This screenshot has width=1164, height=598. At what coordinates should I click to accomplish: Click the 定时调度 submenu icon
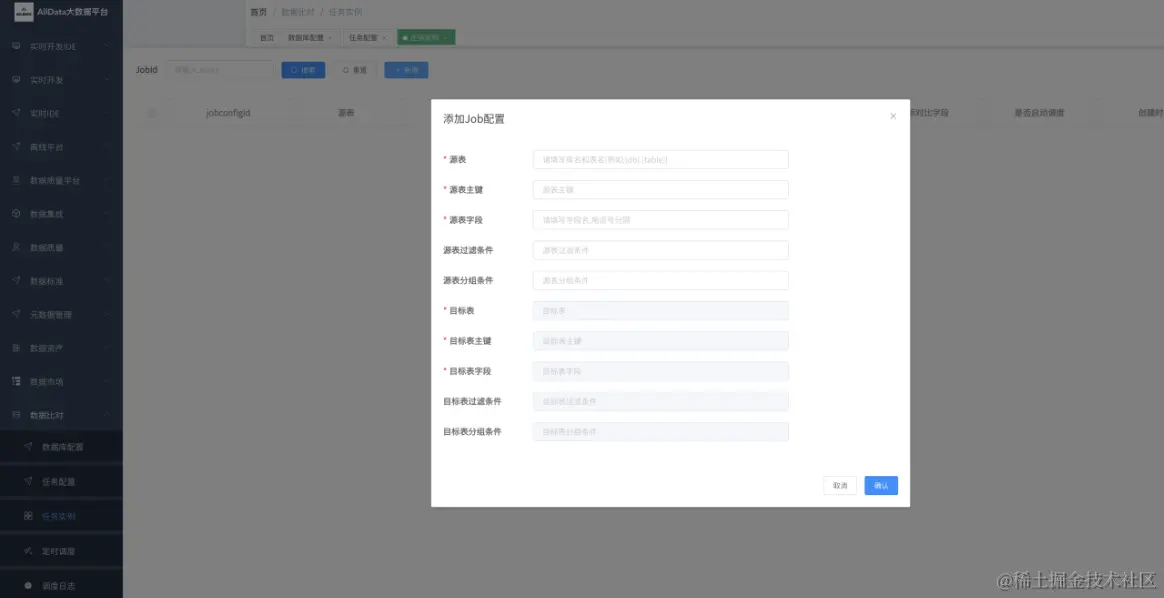coord(28,551)
